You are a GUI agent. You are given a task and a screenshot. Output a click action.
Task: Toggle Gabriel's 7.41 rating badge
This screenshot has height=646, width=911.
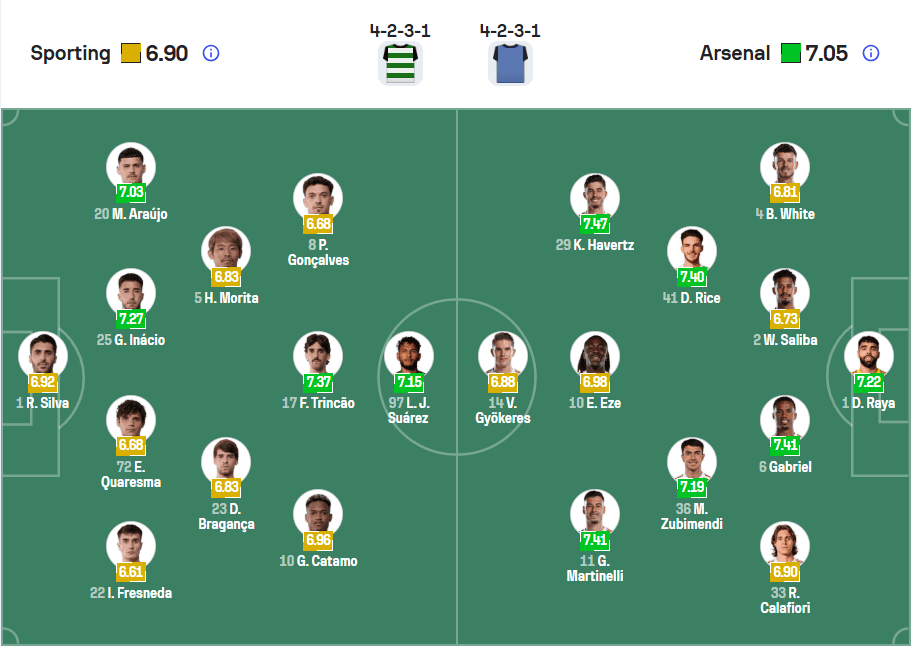[785, 447]
